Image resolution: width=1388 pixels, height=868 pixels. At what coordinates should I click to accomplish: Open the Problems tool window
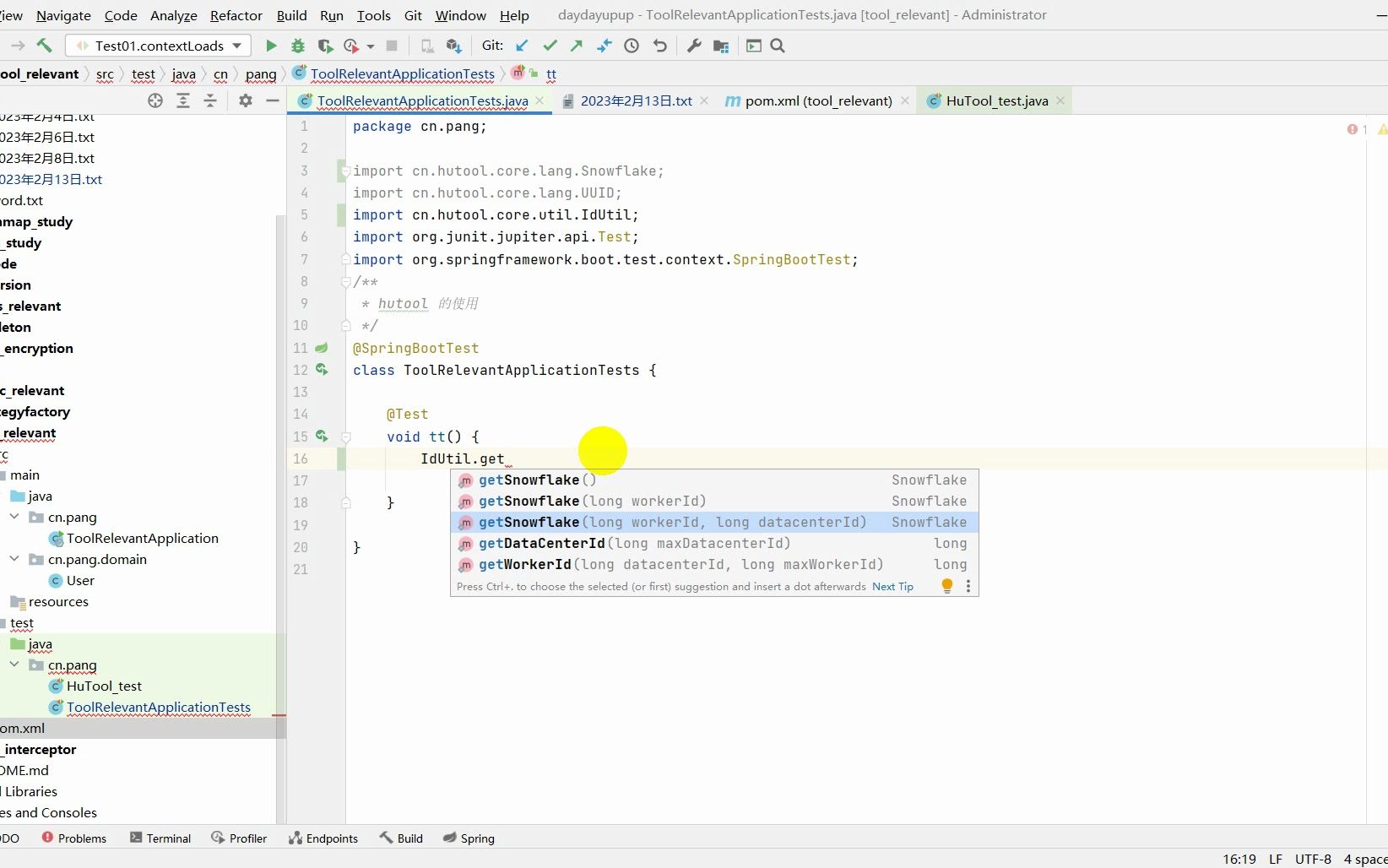tap(74, 838)
